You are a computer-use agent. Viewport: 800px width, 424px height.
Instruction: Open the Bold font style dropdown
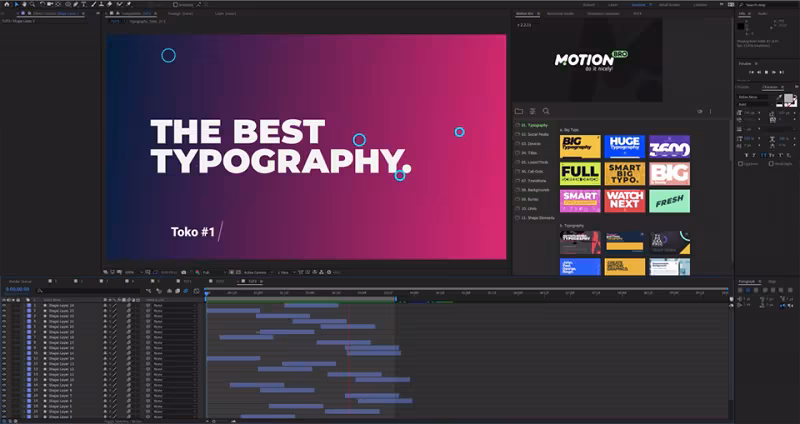point(754,105)
